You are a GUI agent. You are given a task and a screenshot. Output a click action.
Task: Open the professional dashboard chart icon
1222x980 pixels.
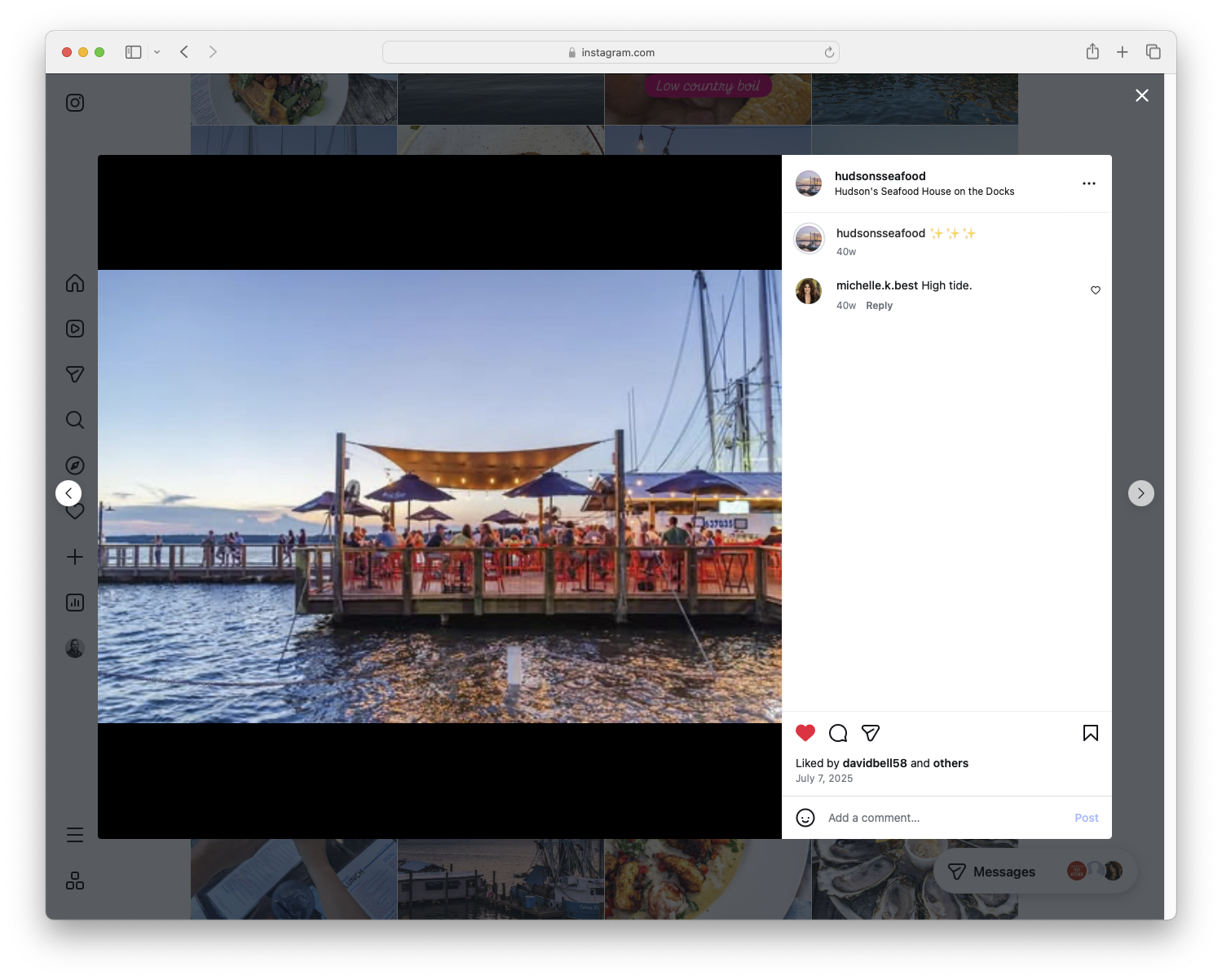(x=74, y=603)
